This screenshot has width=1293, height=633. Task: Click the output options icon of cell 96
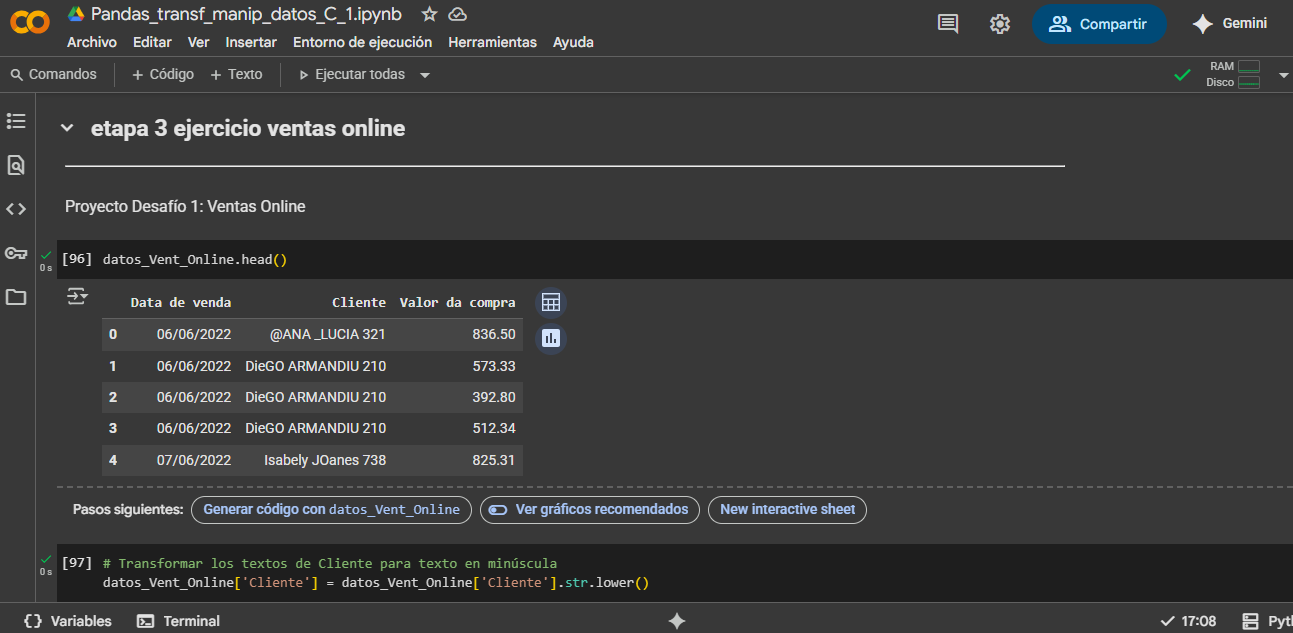click(x=77, y=296)
